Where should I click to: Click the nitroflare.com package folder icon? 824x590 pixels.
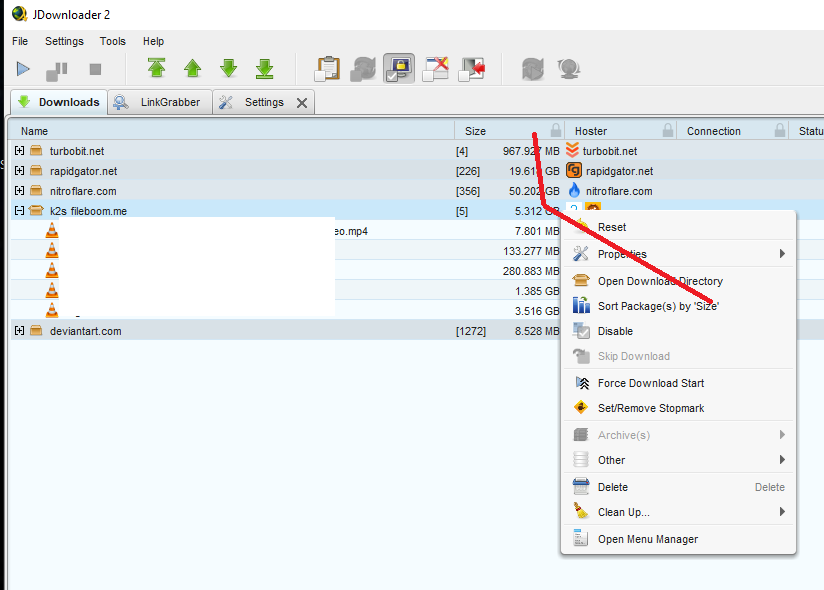click(x=36, y=191)
